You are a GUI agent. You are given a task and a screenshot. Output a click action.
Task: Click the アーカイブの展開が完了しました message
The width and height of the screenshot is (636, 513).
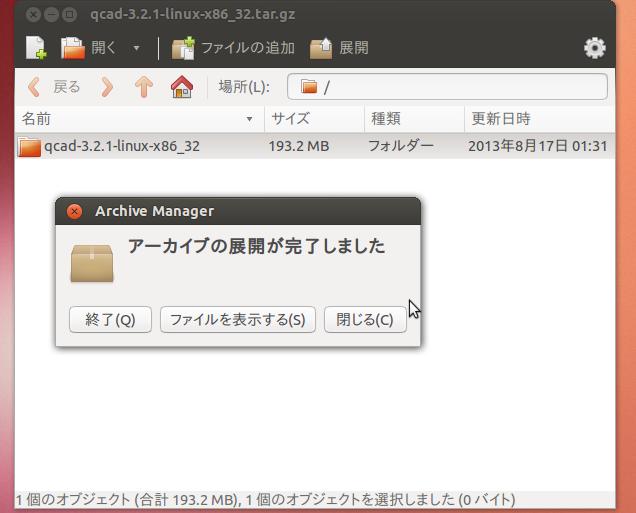(x=256, y=246)
